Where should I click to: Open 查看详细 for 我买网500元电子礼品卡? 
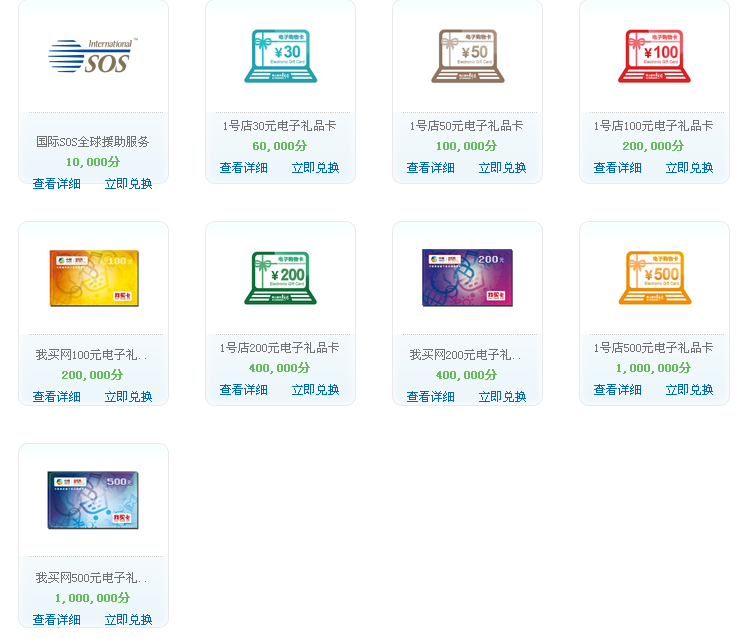point(56,620)
